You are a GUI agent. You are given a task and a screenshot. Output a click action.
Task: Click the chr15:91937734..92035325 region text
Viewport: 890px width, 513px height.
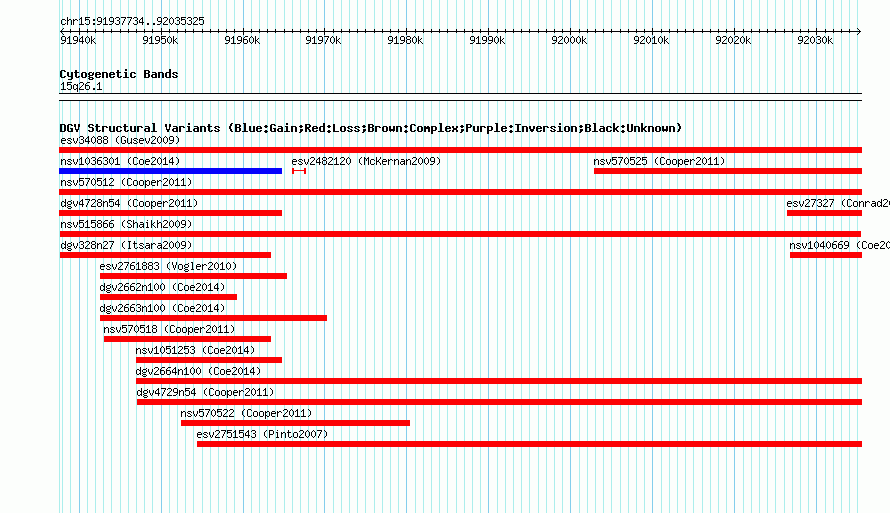[132, 22]
